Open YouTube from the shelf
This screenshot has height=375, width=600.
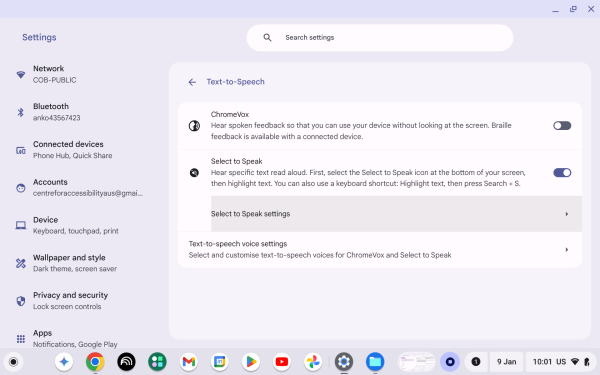click(282, 362)
